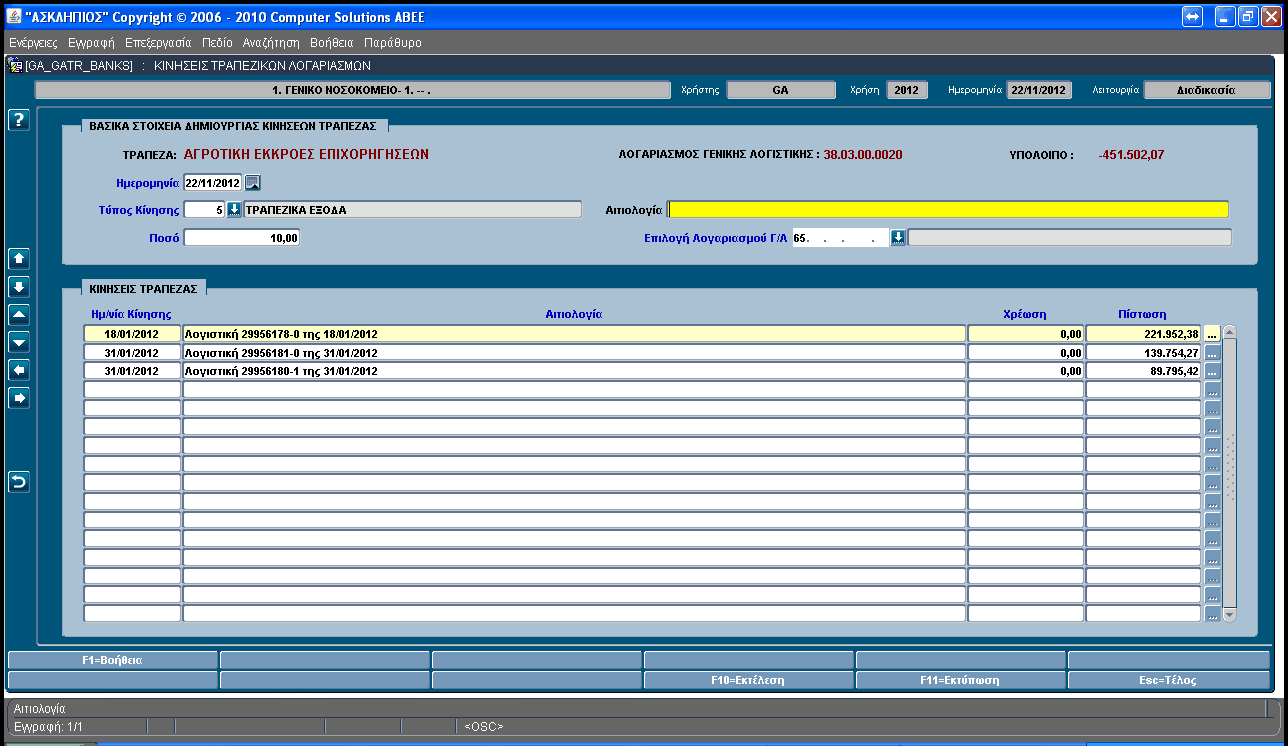
Task: Open details button for the 221.952,38 row
Action: (x=1212, y=333)
